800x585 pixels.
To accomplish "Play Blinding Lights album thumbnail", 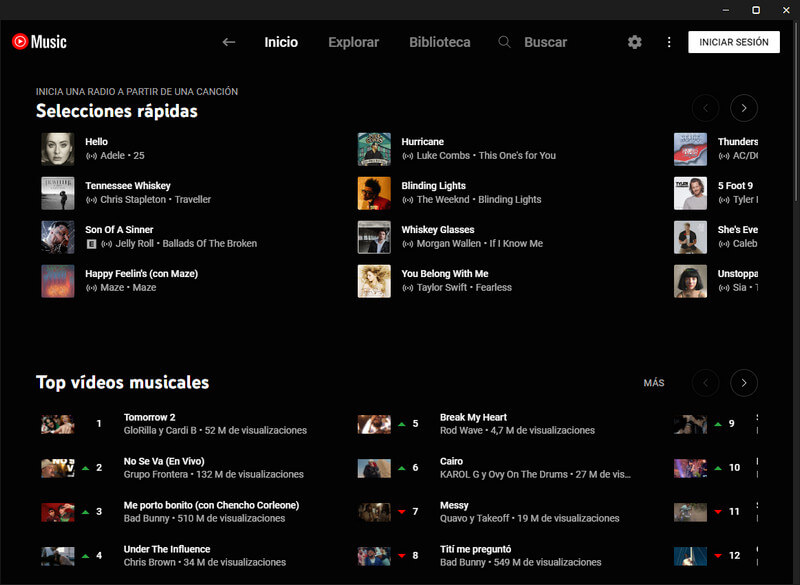I will (374, 193).
